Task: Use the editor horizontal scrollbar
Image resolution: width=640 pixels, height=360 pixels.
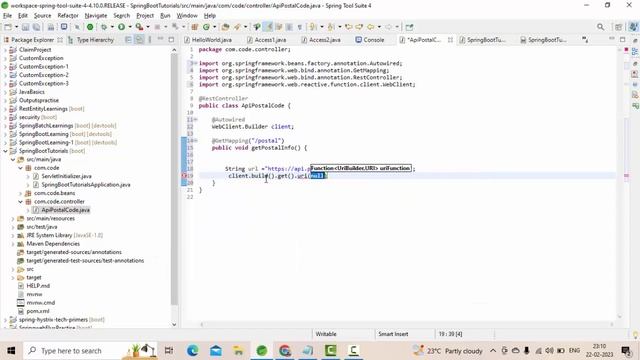Action: [x=406, y=324]
